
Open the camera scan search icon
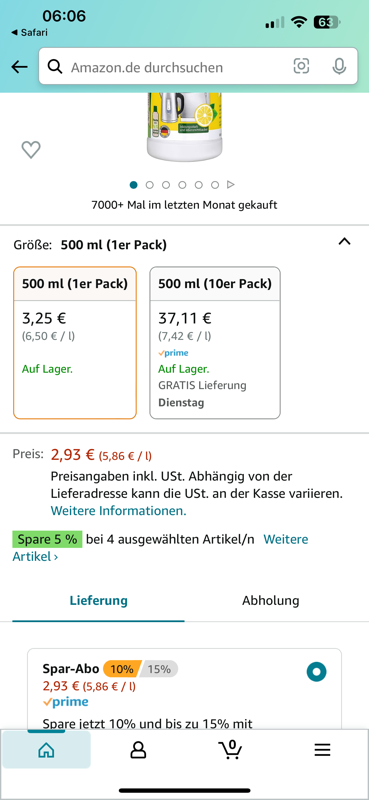[x=301, y=66]
